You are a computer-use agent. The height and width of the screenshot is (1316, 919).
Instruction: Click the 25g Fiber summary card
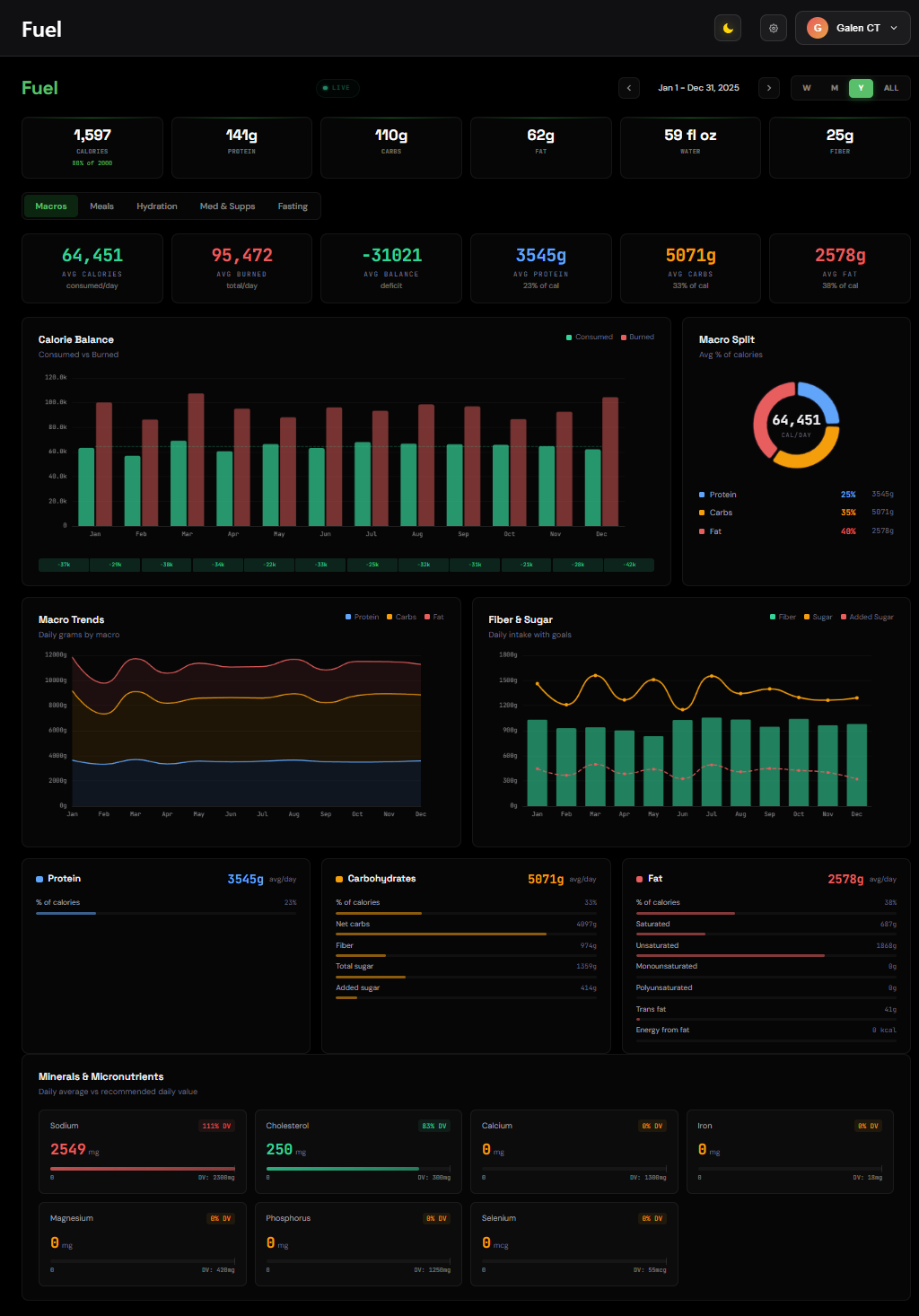pos(840,147)
